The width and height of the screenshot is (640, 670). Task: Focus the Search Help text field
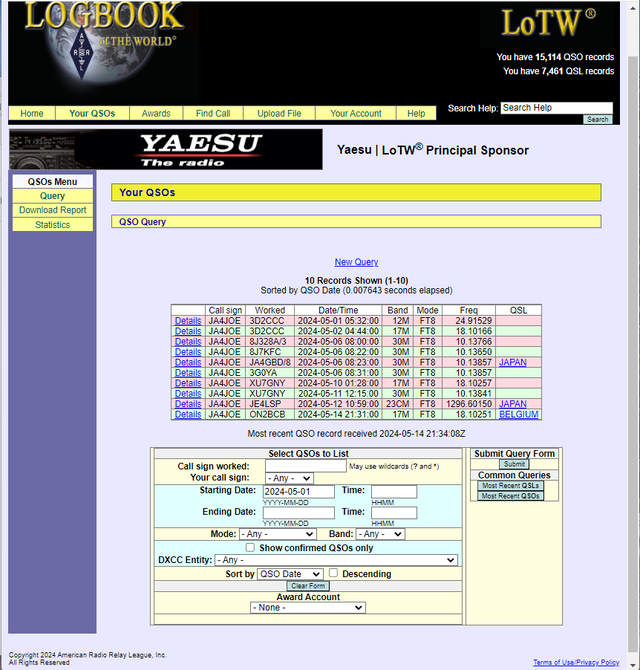tap(557, 108)
